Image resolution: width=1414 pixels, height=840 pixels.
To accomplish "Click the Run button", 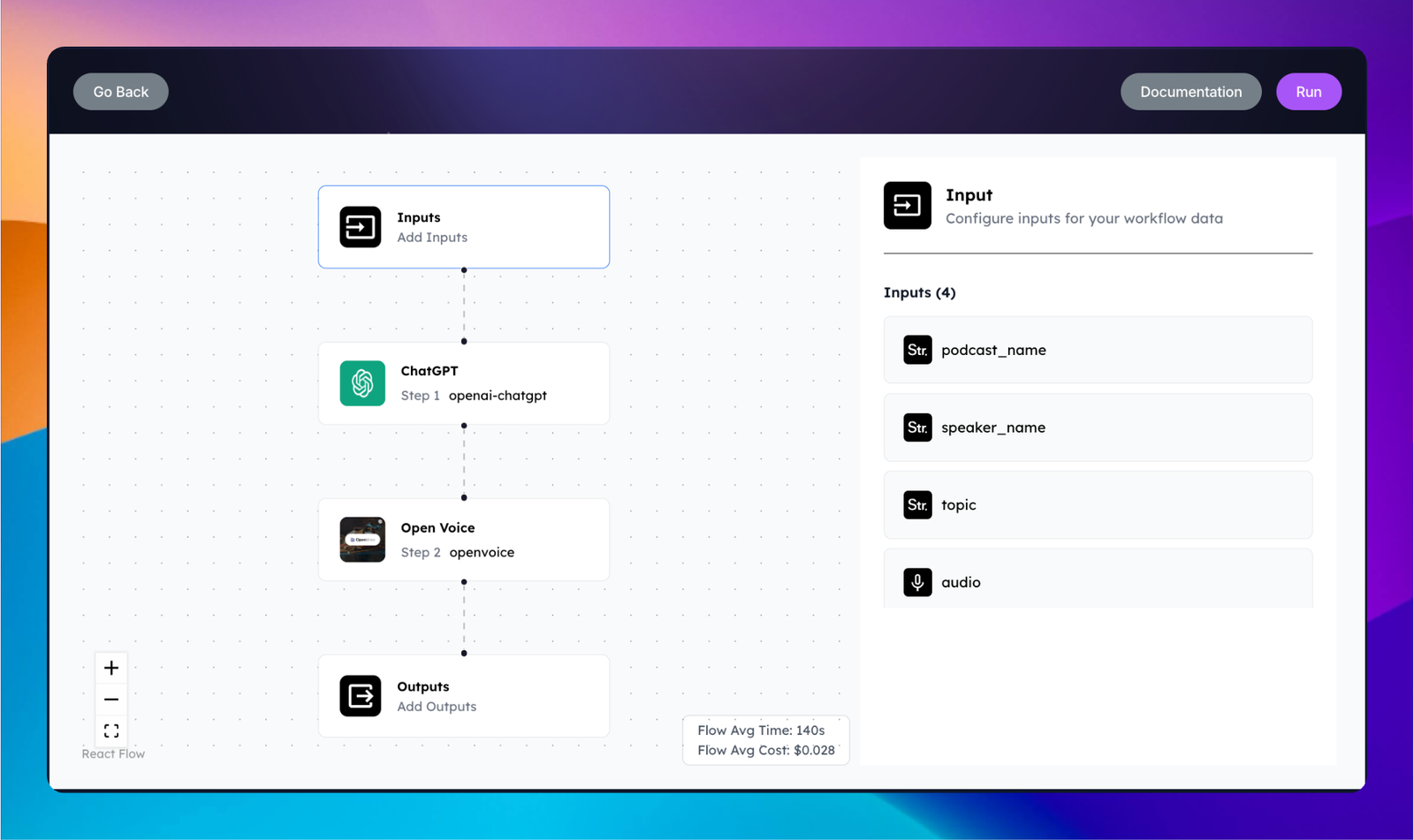I will click(x=1309, y=91).
